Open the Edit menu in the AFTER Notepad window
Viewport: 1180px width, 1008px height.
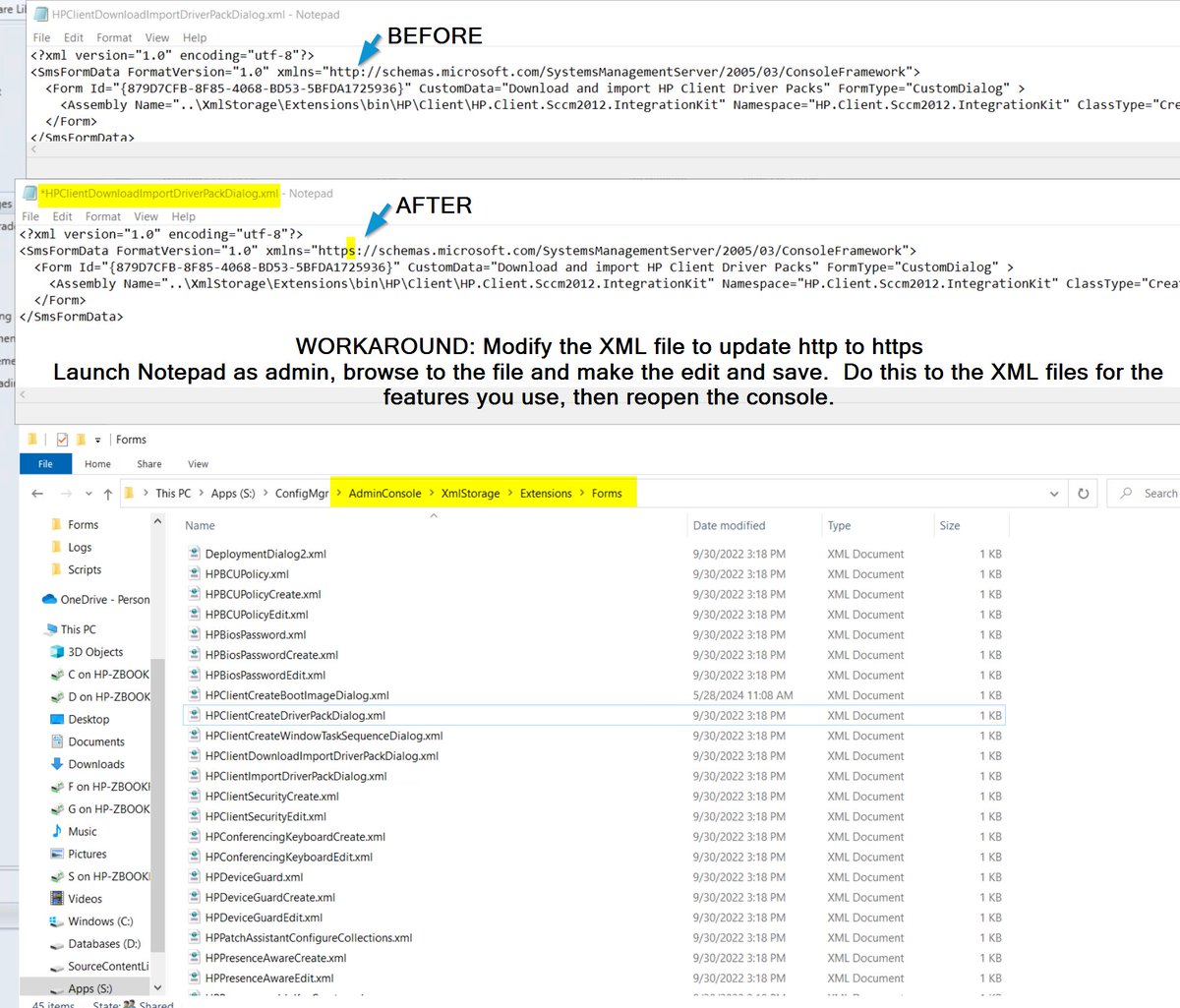(x=63, y=216)
